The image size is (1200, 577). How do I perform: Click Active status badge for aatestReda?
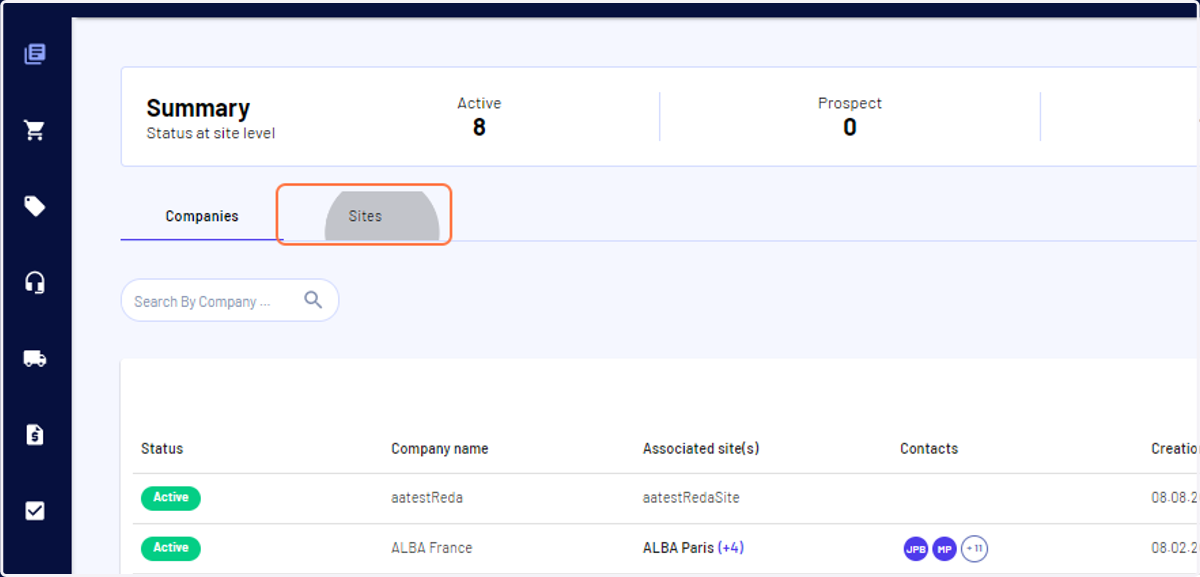tap(171, 498)
